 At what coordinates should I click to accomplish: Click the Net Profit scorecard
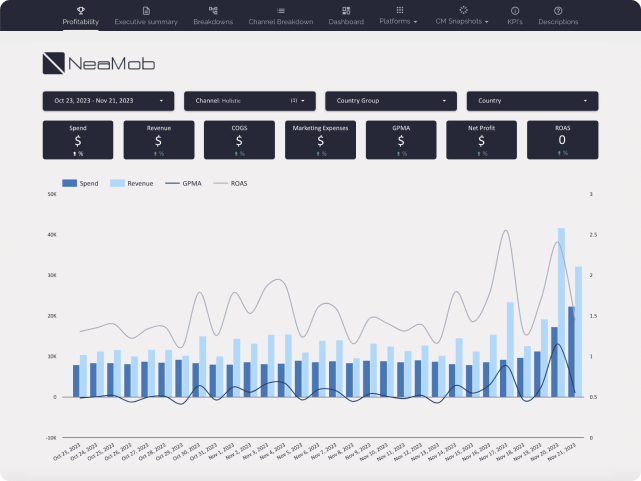pos(481,140)
